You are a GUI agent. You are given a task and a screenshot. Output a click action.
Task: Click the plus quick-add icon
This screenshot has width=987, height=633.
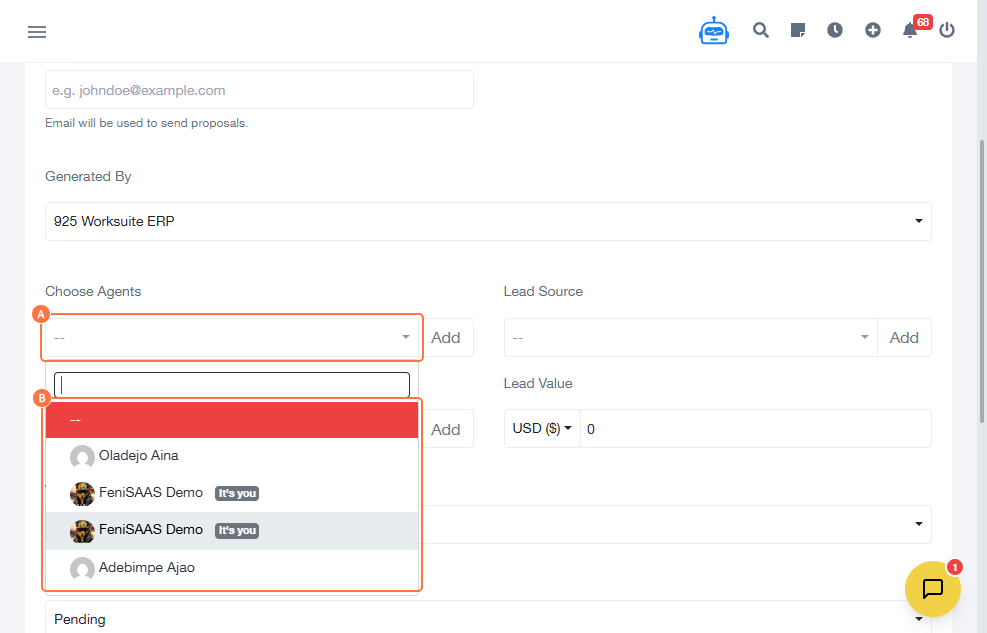point(873,30)
